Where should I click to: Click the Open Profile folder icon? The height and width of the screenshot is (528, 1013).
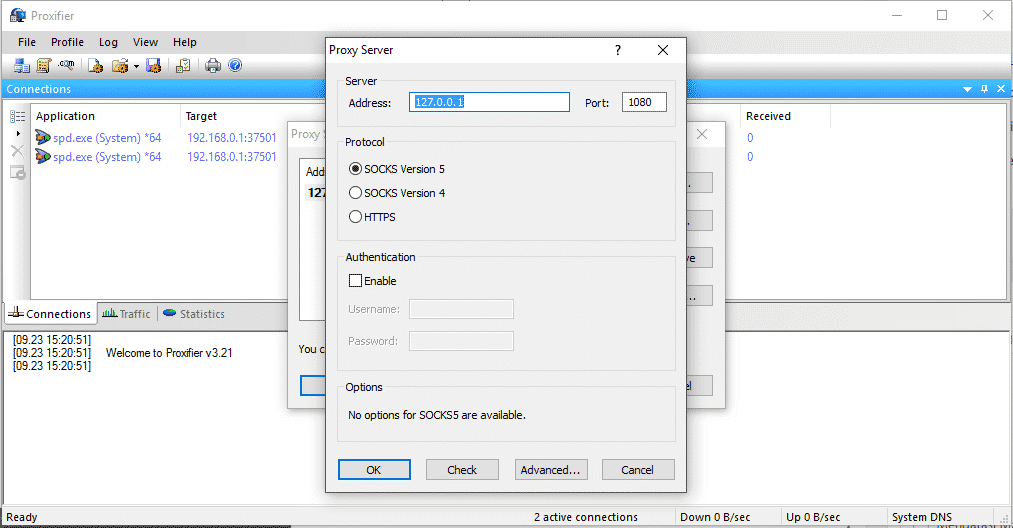tap(120, 66)
